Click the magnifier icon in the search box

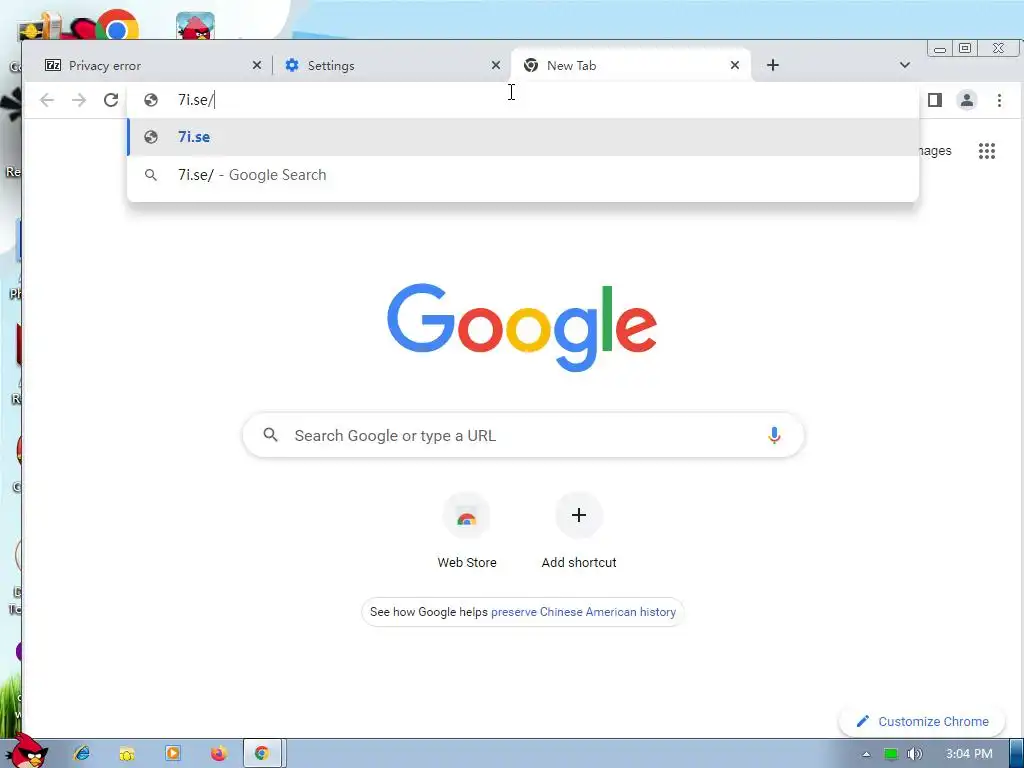[x=270, y=435]
